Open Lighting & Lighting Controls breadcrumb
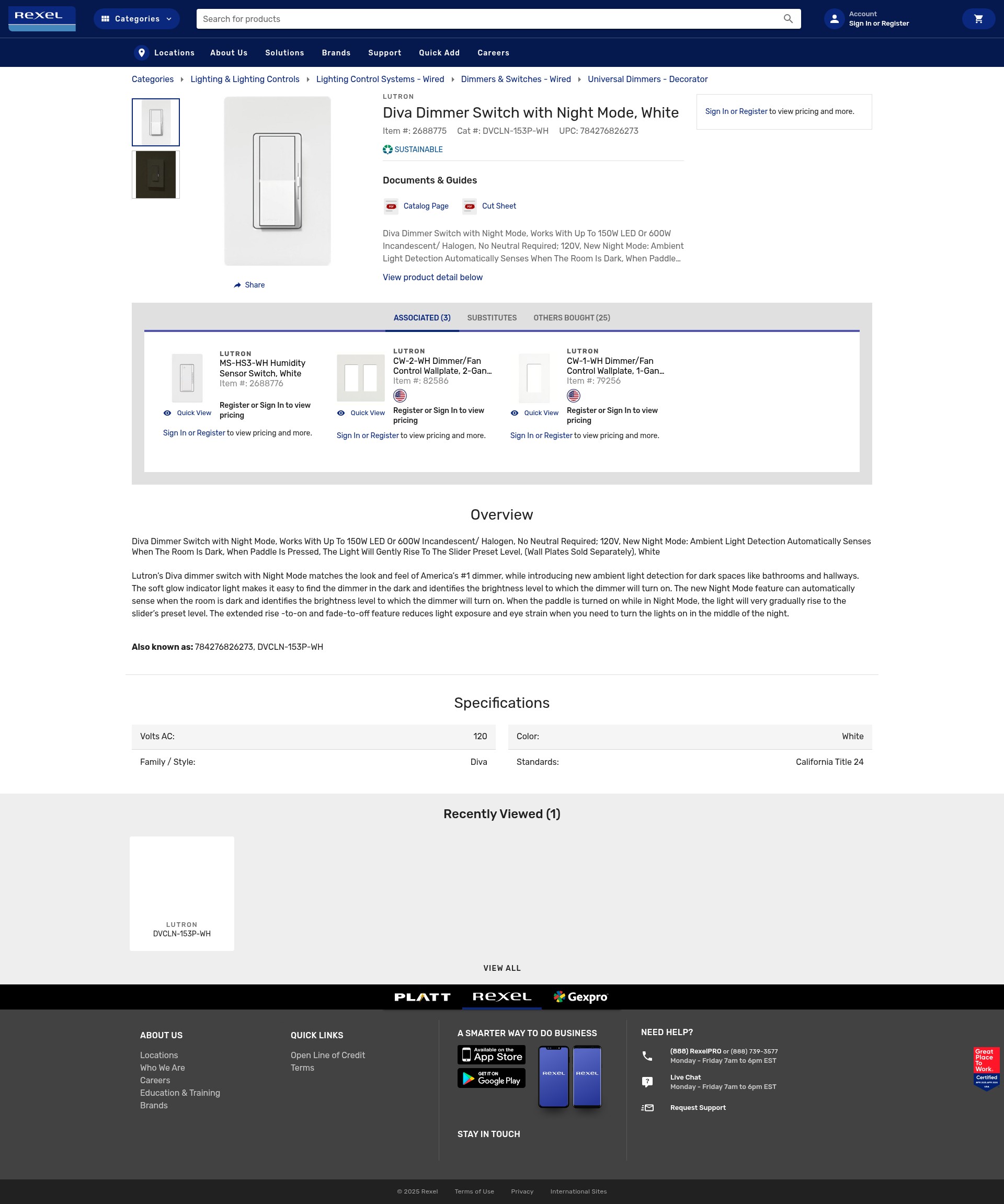Viewport: 1004px width, 1204px height. click(x=245, y=79)
